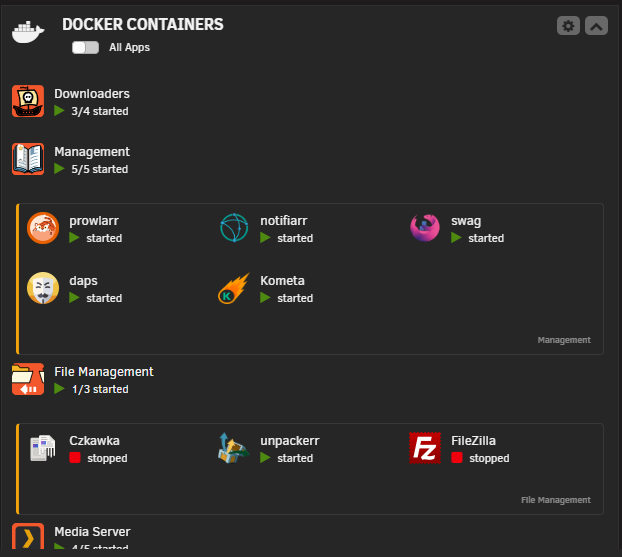Expand the Downloaders folder label
Viewport: 622px width, 557px height.
click(x=92, y=94)
